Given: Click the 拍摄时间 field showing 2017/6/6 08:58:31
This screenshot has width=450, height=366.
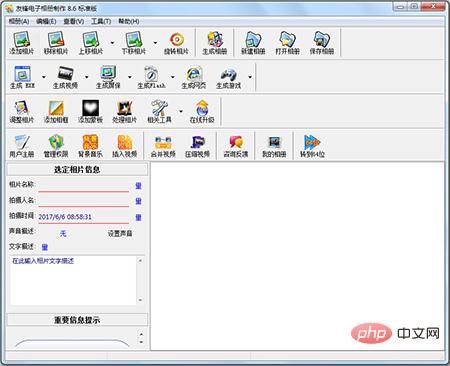Looking at the screenshot, I should [84, 217].
